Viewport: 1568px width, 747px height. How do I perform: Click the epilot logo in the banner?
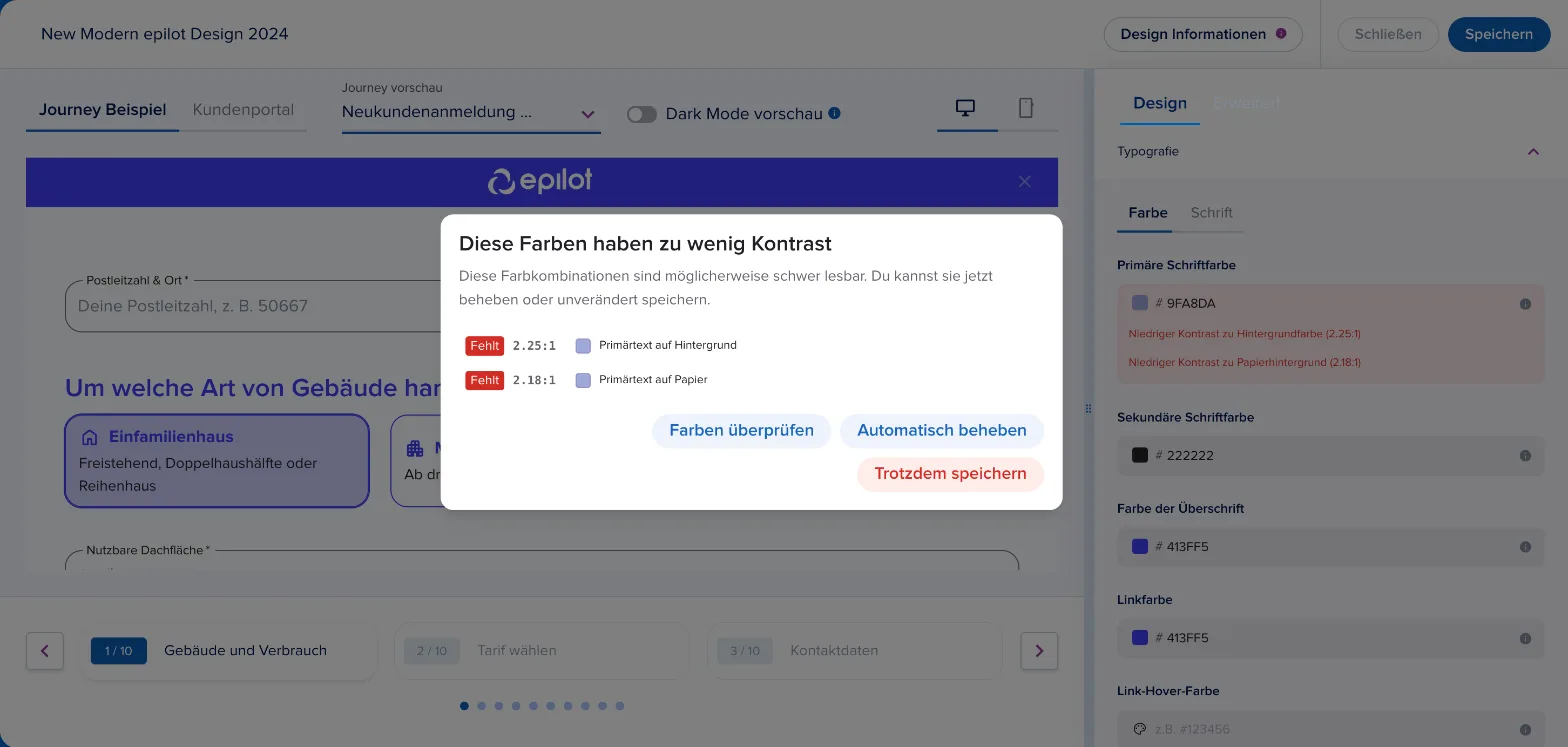[540, 181]
